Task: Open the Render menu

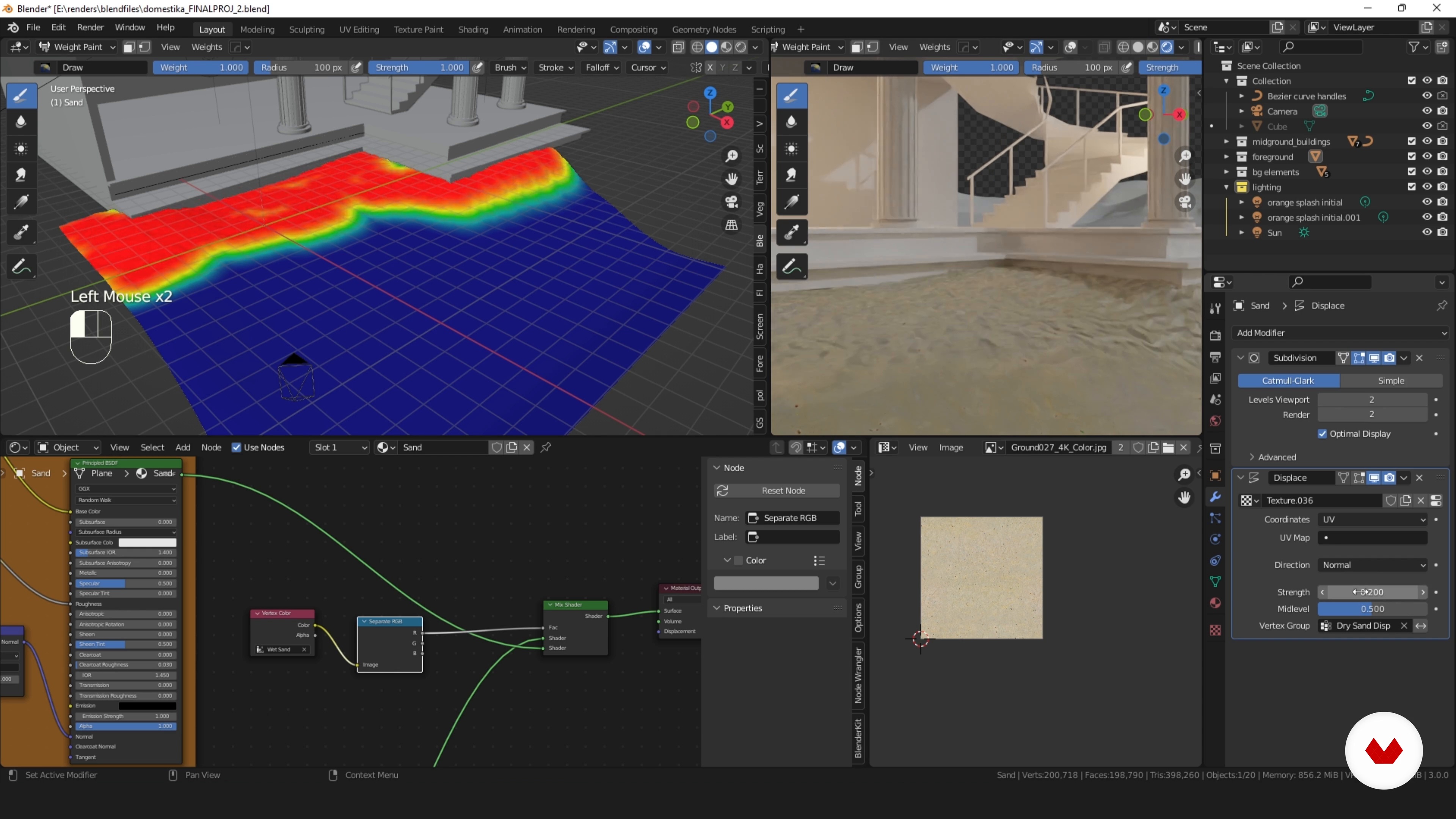Action: click(91, 28)
